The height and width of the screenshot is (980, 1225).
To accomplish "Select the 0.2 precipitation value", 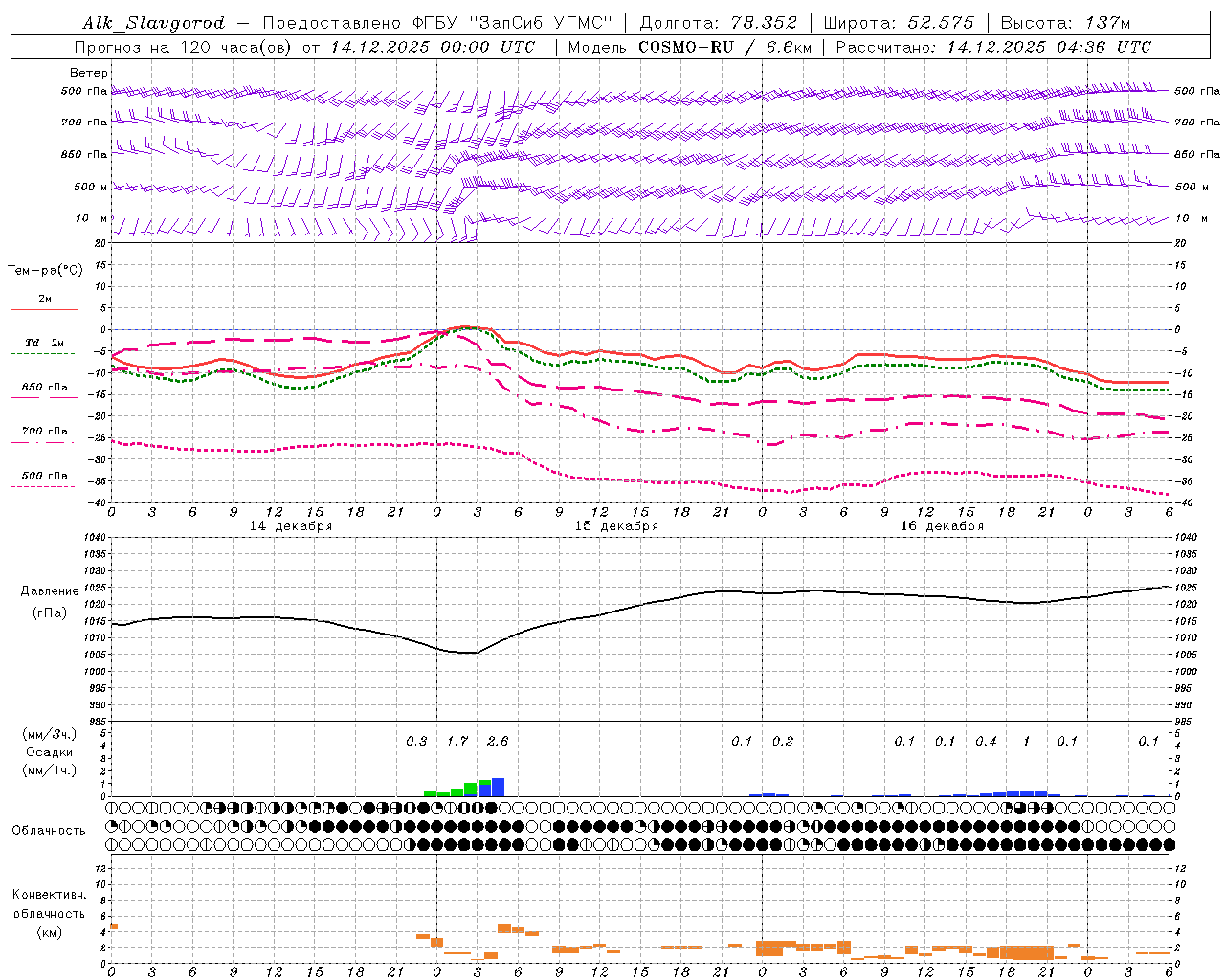I will (x=783, y=742).
